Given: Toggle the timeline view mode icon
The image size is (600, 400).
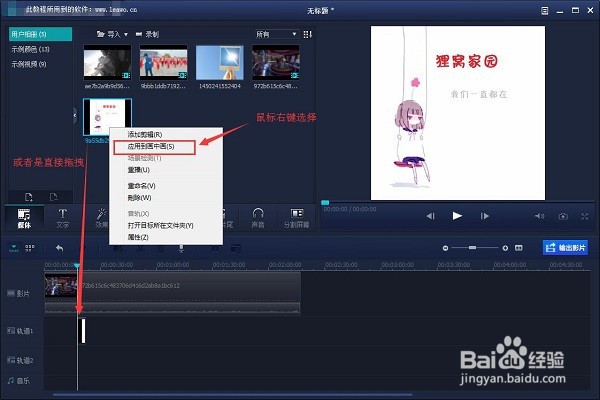Looking at the screenshot, I should point(14,248).
